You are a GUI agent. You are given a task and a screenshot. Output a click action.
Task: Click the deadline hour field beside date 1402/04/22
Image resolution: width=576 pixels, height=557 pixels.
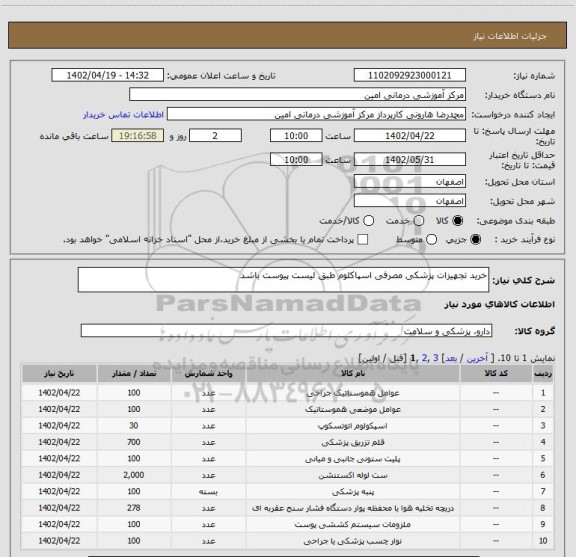tap(296, 136)
